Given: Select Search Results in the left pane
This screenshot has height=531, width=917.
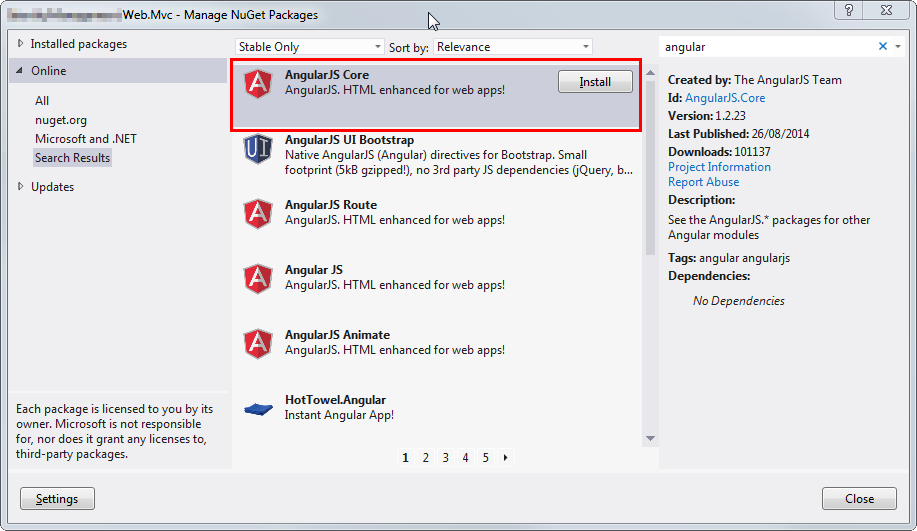Looking at the screenshot, I should coord(73,157).
